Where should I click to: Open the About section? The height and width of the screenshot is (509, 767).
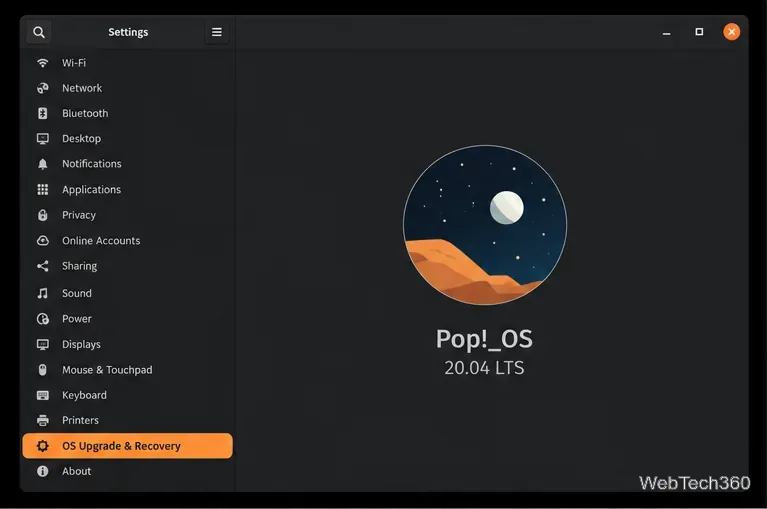point(127,471)
